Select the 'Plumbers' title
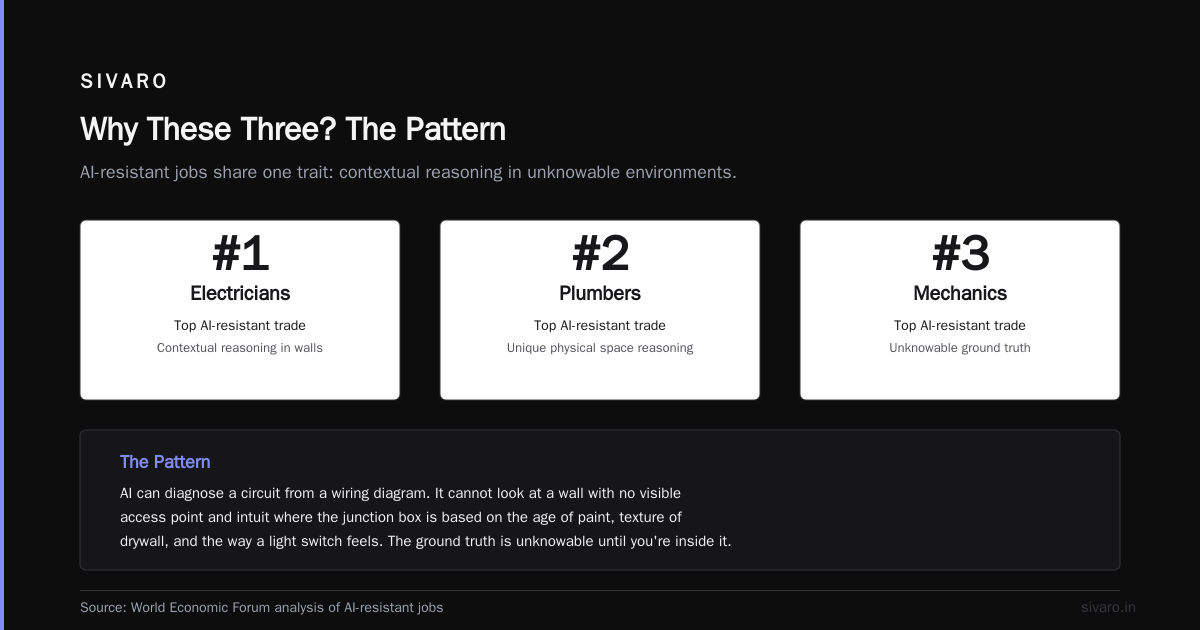 [600, 293]
